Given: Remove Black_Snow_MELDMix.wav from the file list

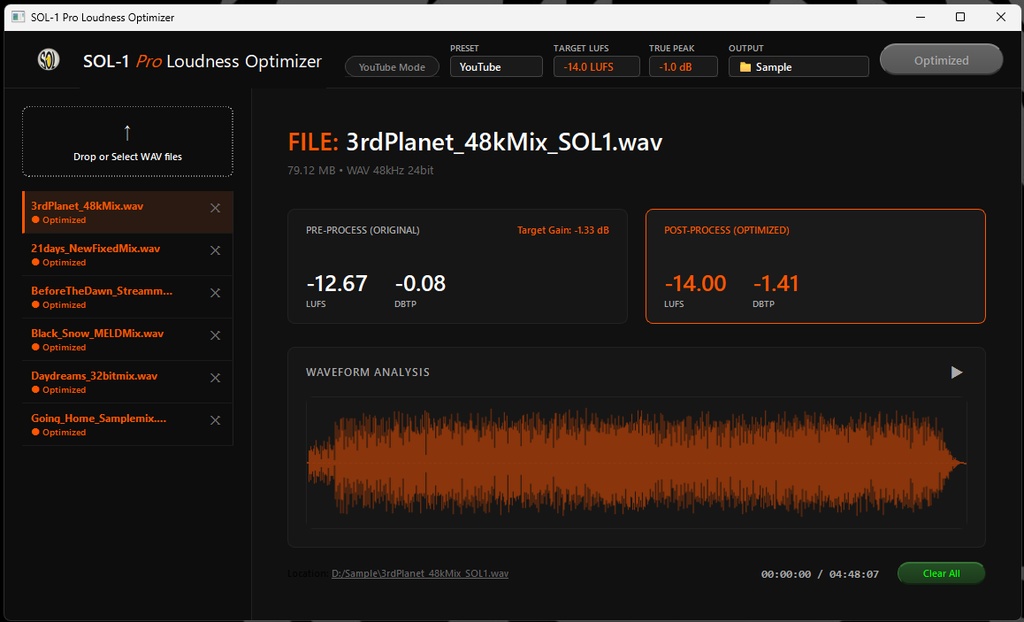Looking at the screenshot, I should click(x=214, y=335).
